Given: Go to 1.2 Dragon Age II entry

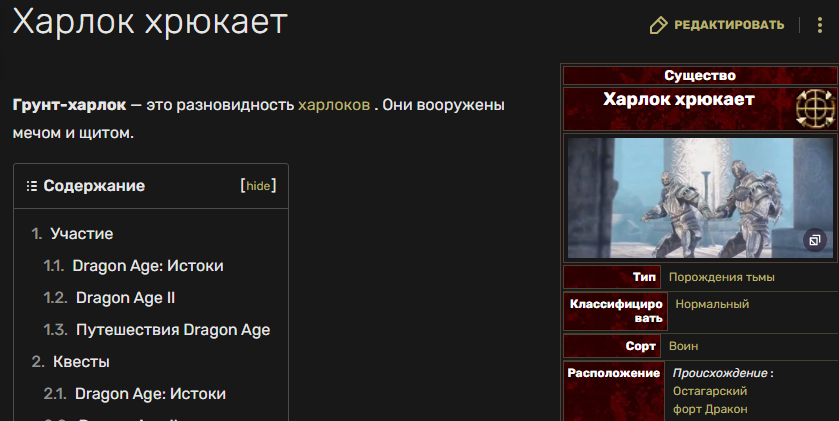Looking at the screenshot, I should [109, 298].
